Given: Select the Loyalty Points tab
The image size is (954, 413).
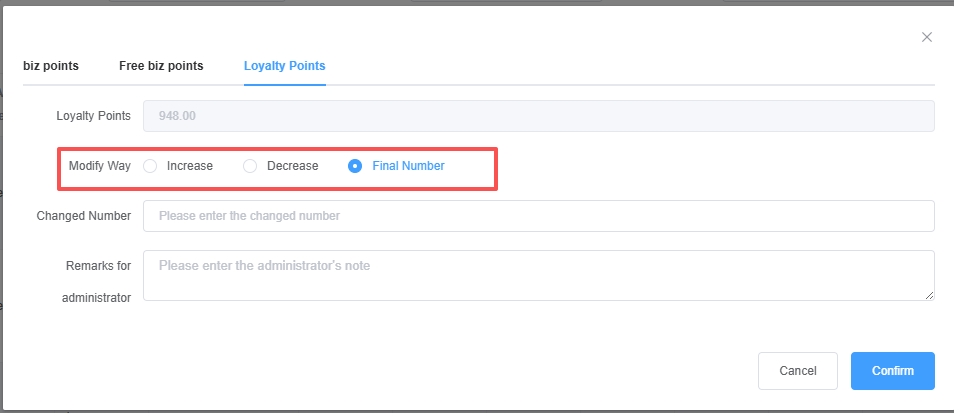Looking at the screenshot, I should click(x=284, y=66).
